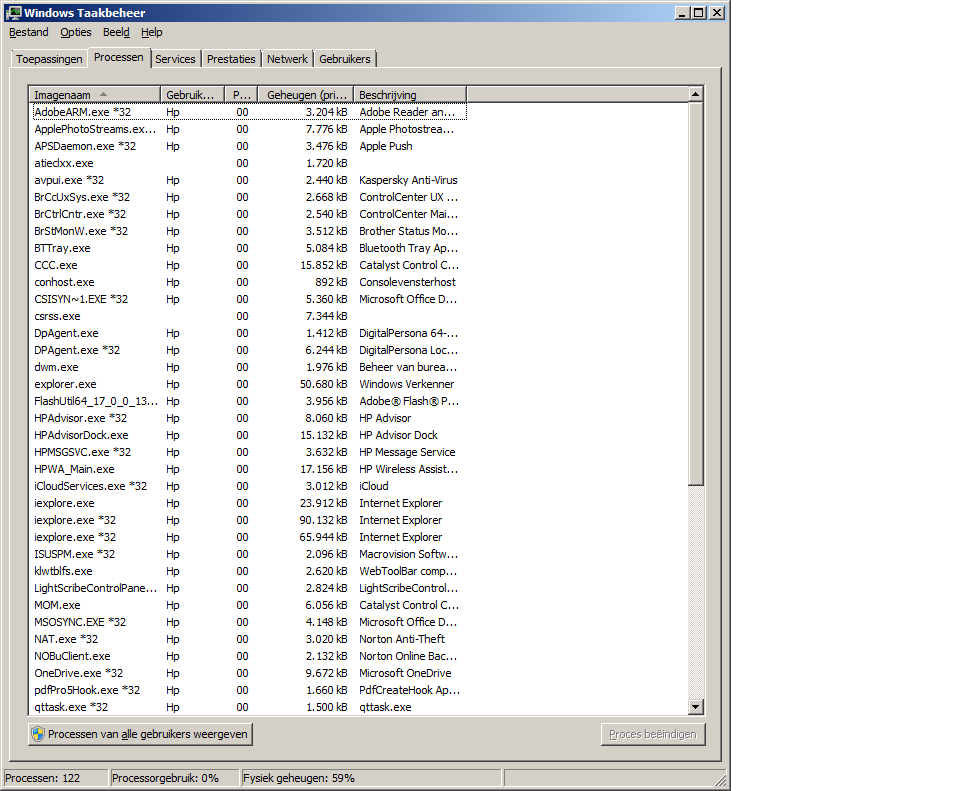The height and width of the screenshot is (791, 960).
Task: Open the Opties menu
Action: click(76, 32)
